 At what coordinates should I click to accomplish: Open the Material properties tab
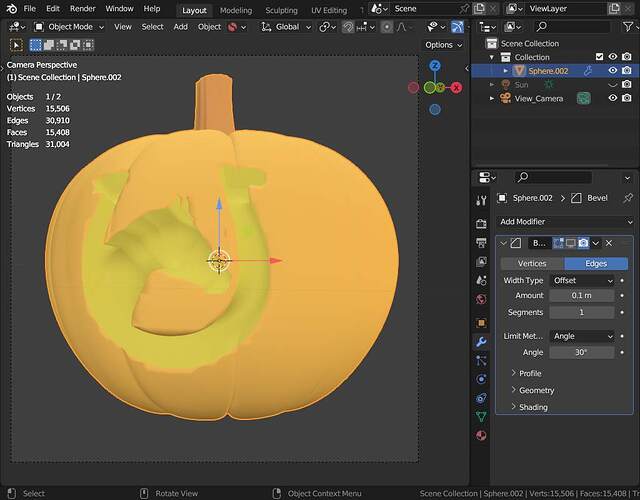(481, 435)
